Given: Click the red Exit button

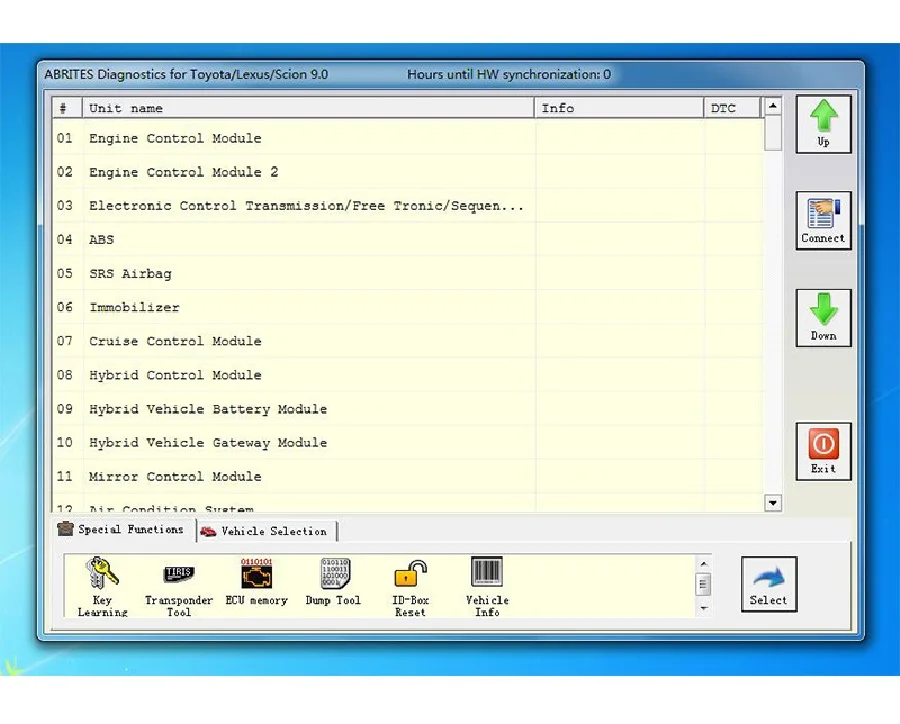Looking at the screenshot, I should pyautogui.click(x=823, y=451).
